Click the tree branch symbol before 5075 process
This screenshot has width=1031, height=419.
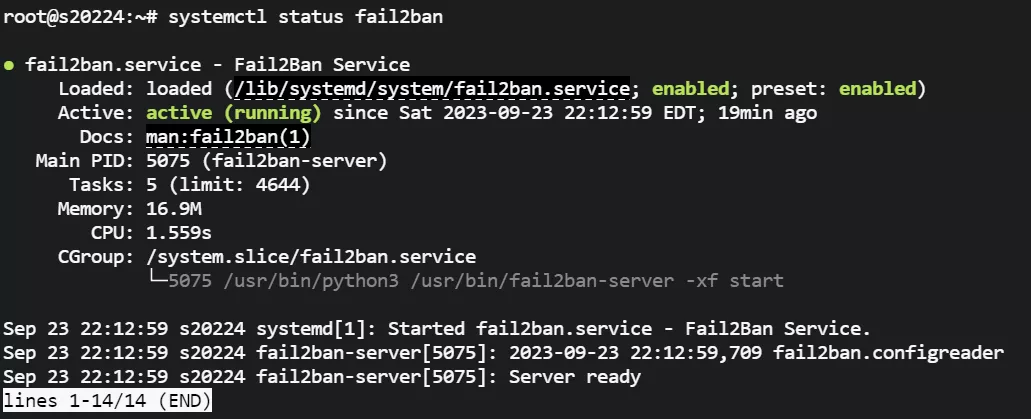coord(156,280)
